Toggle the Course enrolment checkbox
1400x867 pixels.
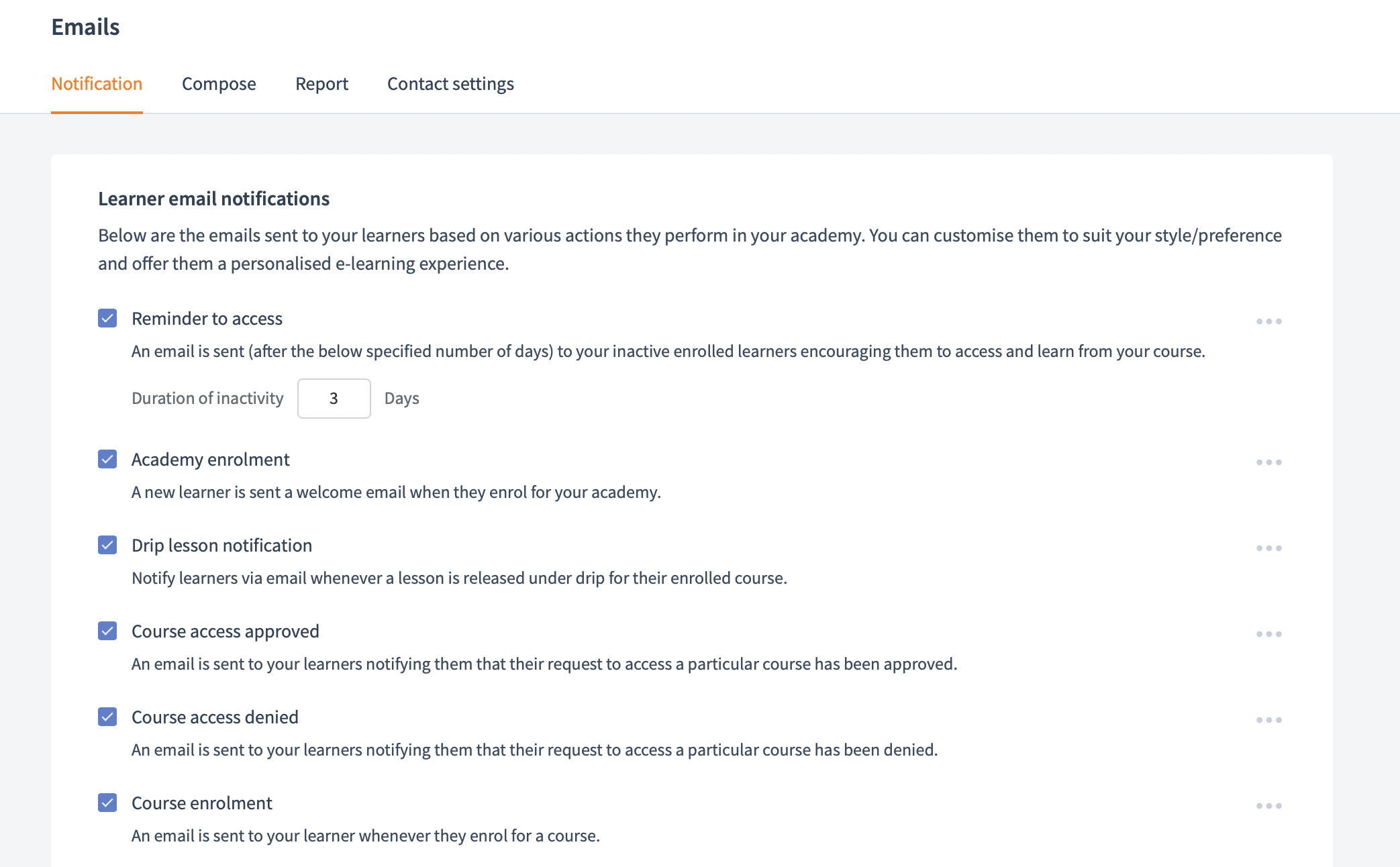coord(107,803)
